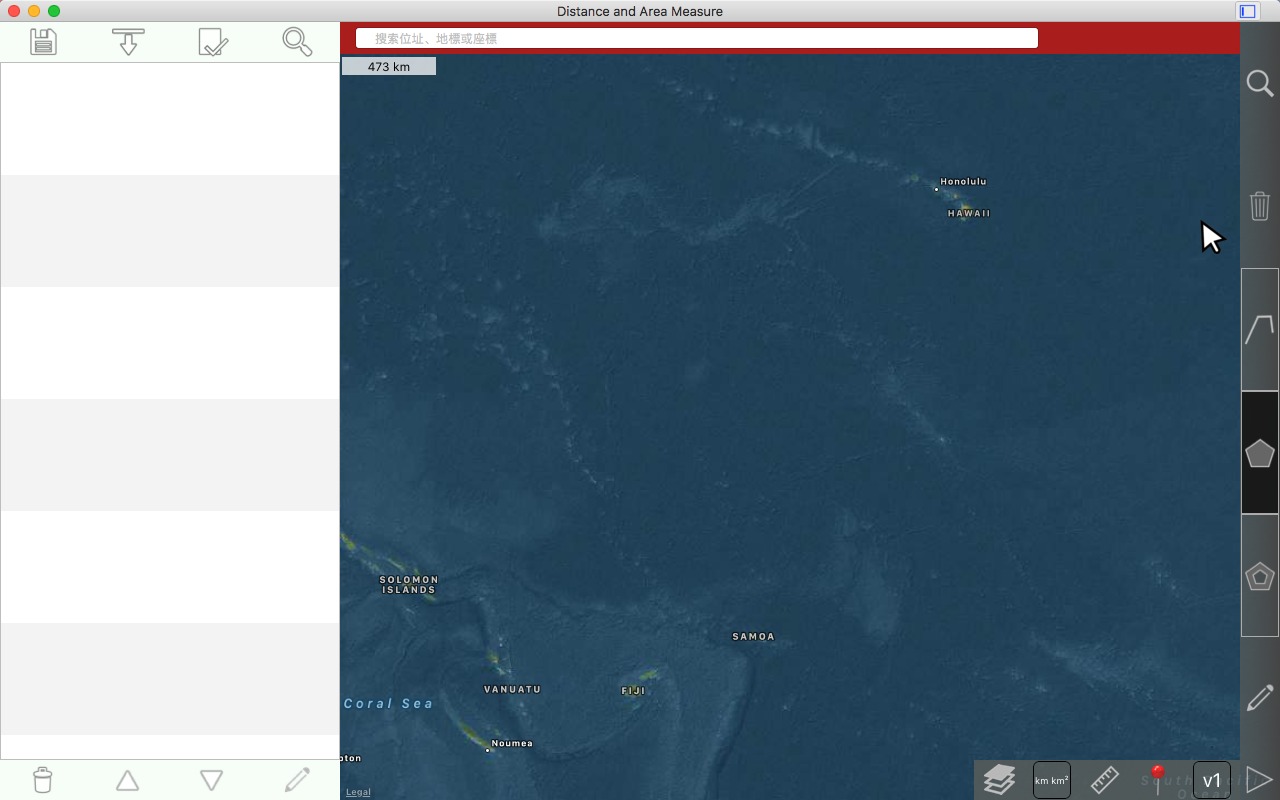Click the ruler icon in bottom toolbar
This screenshot has height=800, width=1280.
coord(1104,779)
